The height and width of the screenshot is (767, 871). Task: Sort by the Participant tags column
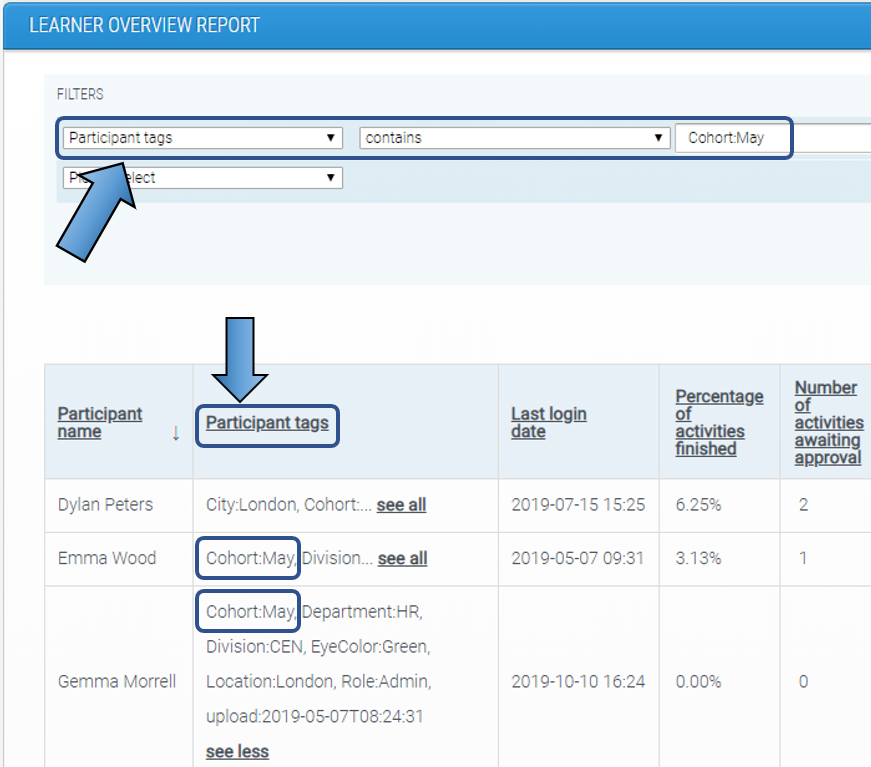coord(267,422)
